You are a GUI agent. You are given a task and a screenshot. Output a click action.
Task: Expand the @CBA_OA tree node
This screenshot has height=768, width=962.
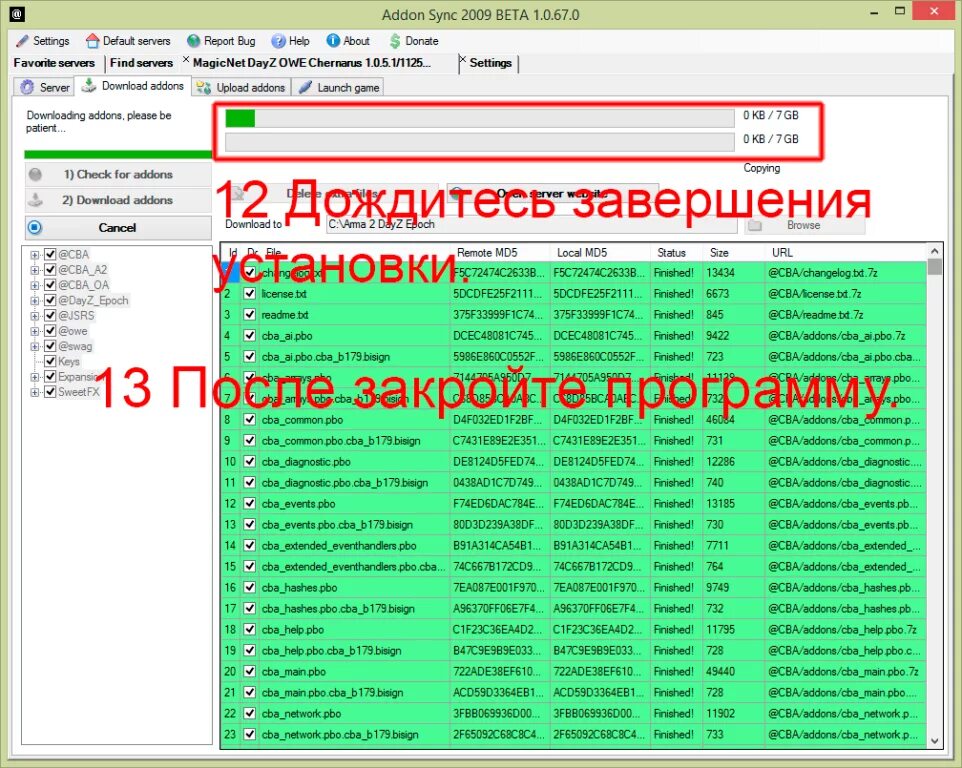(34, 285)
